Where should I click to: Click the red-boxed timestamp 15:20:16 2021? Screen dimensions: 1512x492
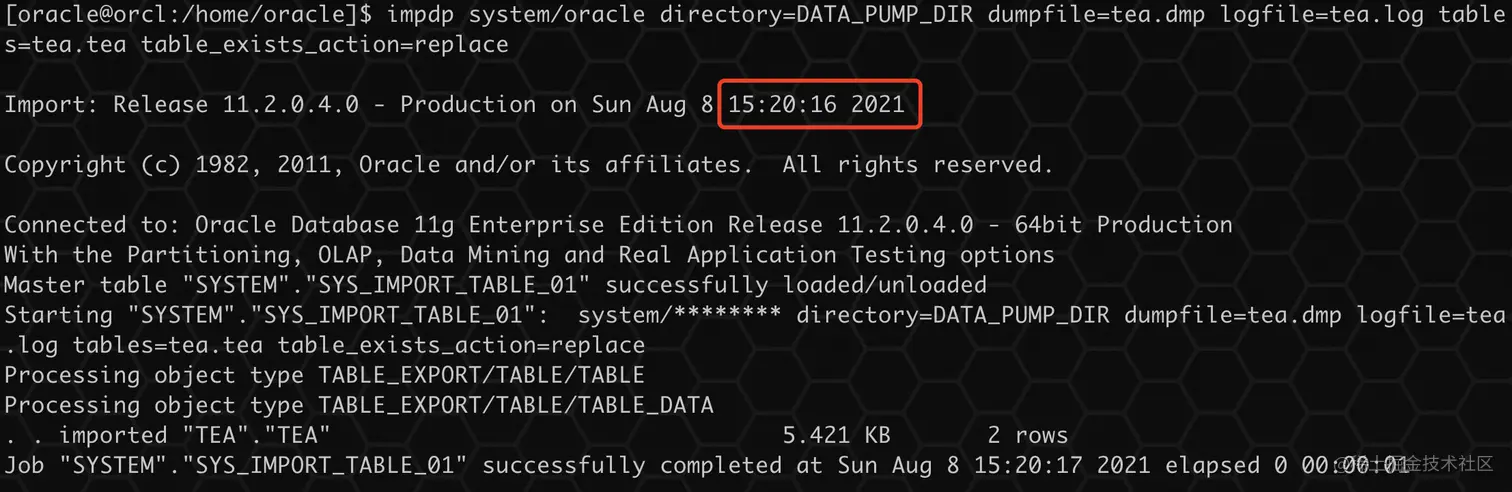[816, 105]
